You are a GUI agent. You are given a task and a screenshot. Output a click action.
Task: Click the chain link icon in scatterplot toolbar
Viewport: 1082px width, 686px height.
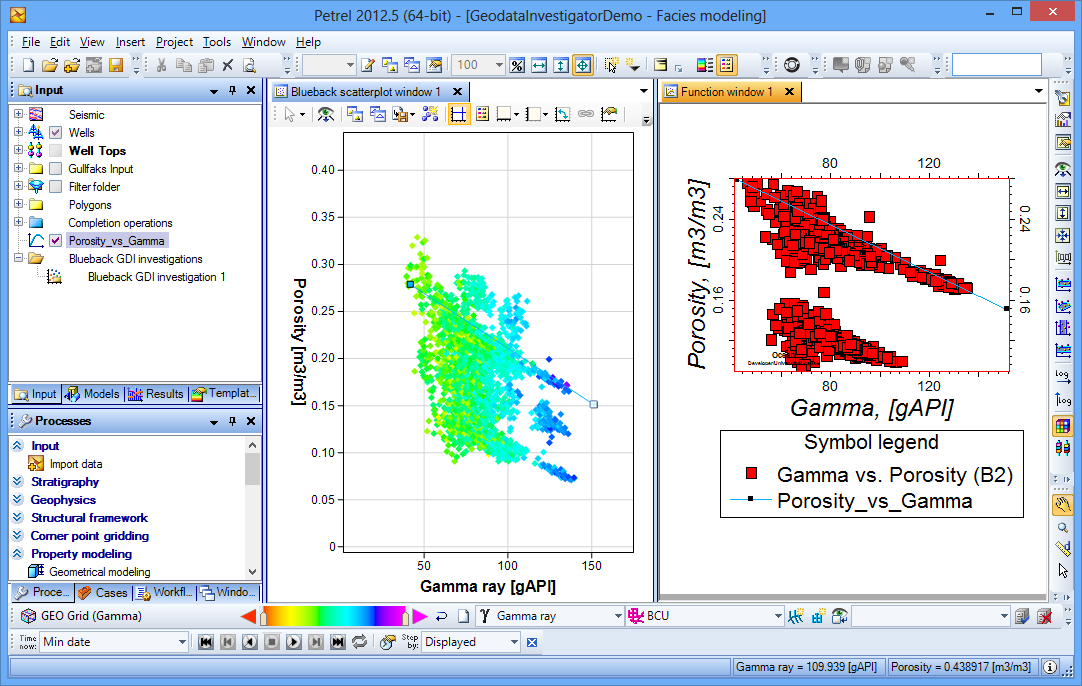(586, 114)
